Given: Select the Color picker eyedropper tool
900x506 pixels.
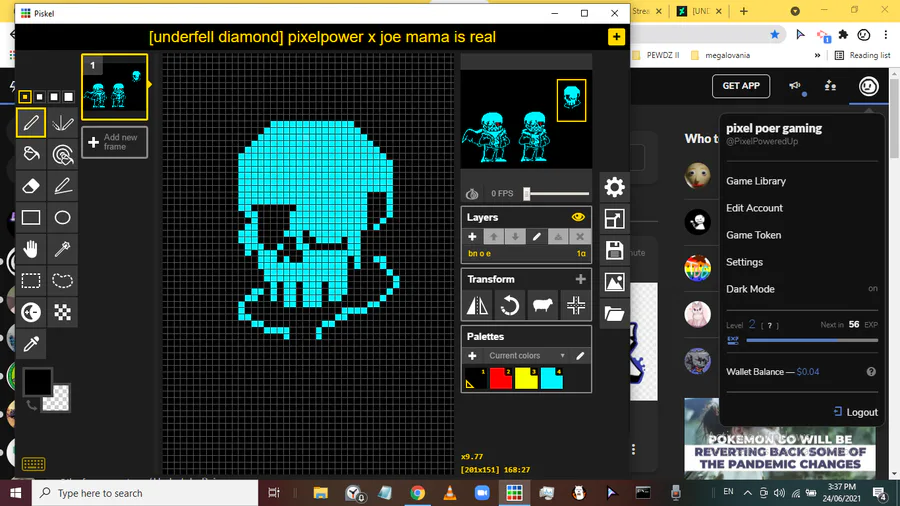Looking at the screenshot, I should tap(31, 344).
